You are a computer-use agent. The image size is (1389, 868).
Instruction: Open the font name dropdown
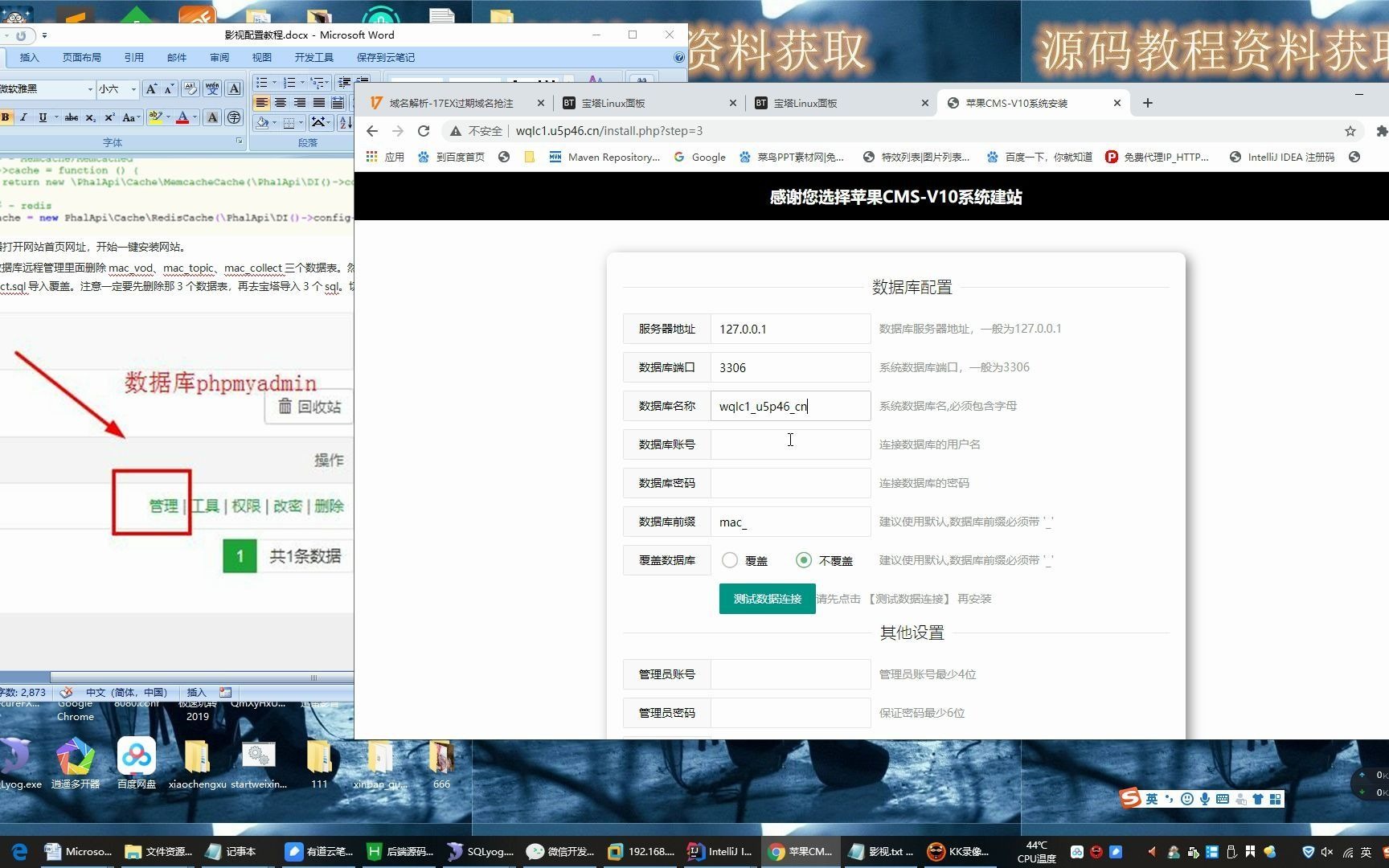point(90,88)
